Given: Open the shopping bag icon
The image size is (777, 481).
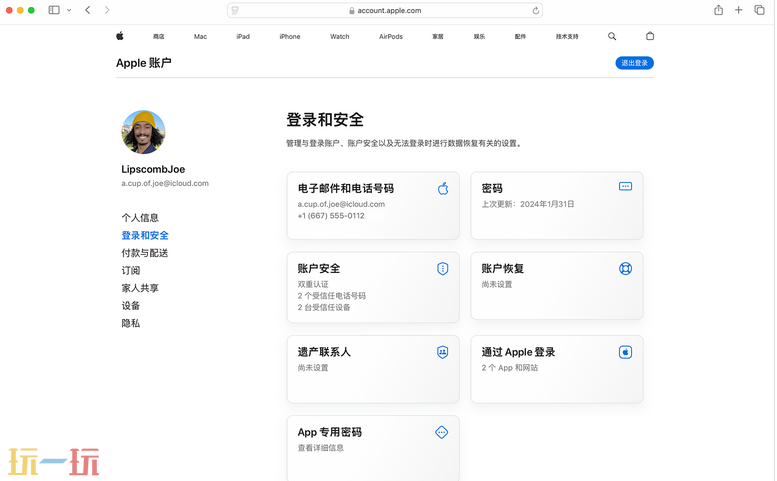Looking at the screenshot, I should (650, 36).
